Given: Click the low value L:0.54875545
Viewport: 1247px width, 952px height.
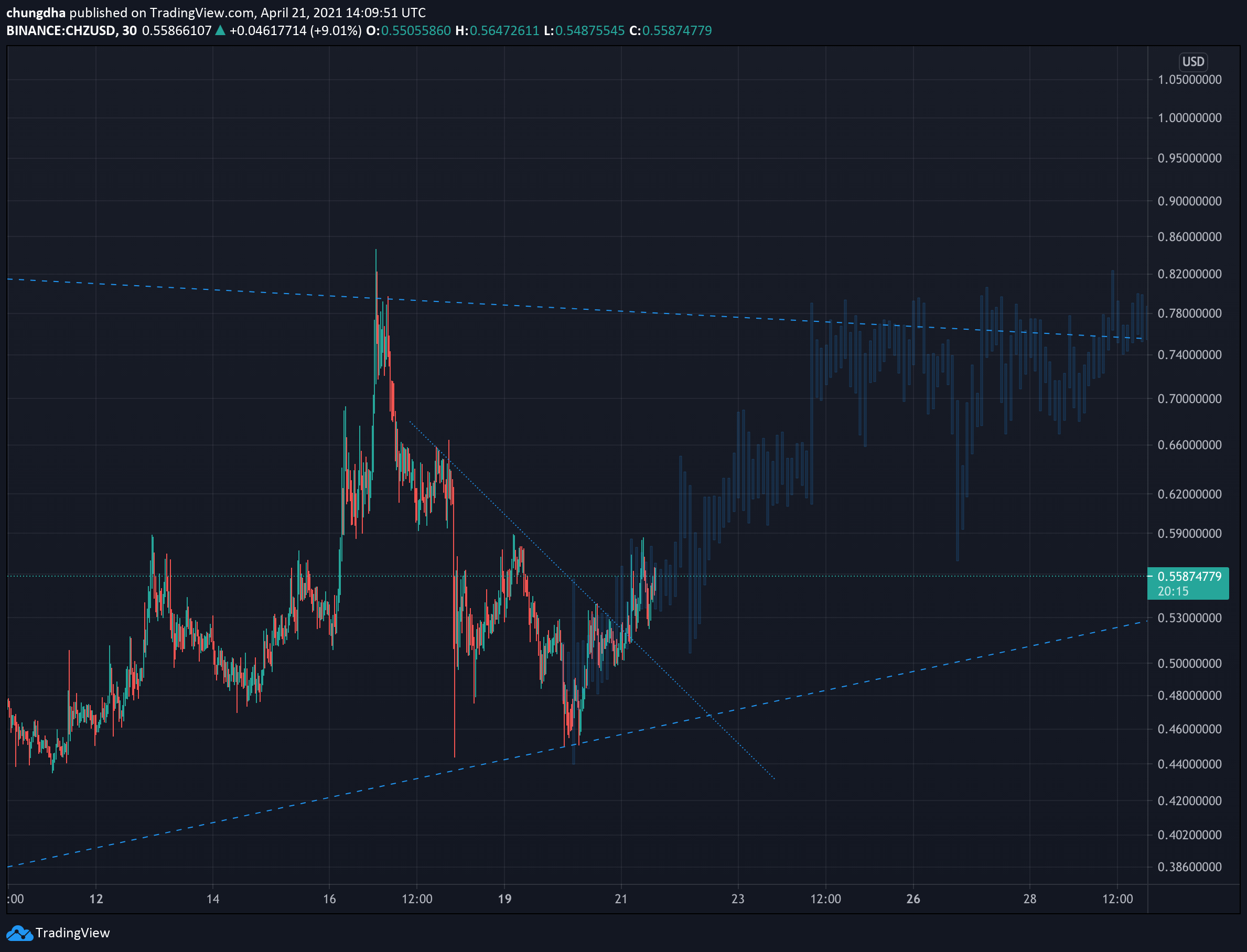Looking at the screenshot, I should tap(584, 30).
